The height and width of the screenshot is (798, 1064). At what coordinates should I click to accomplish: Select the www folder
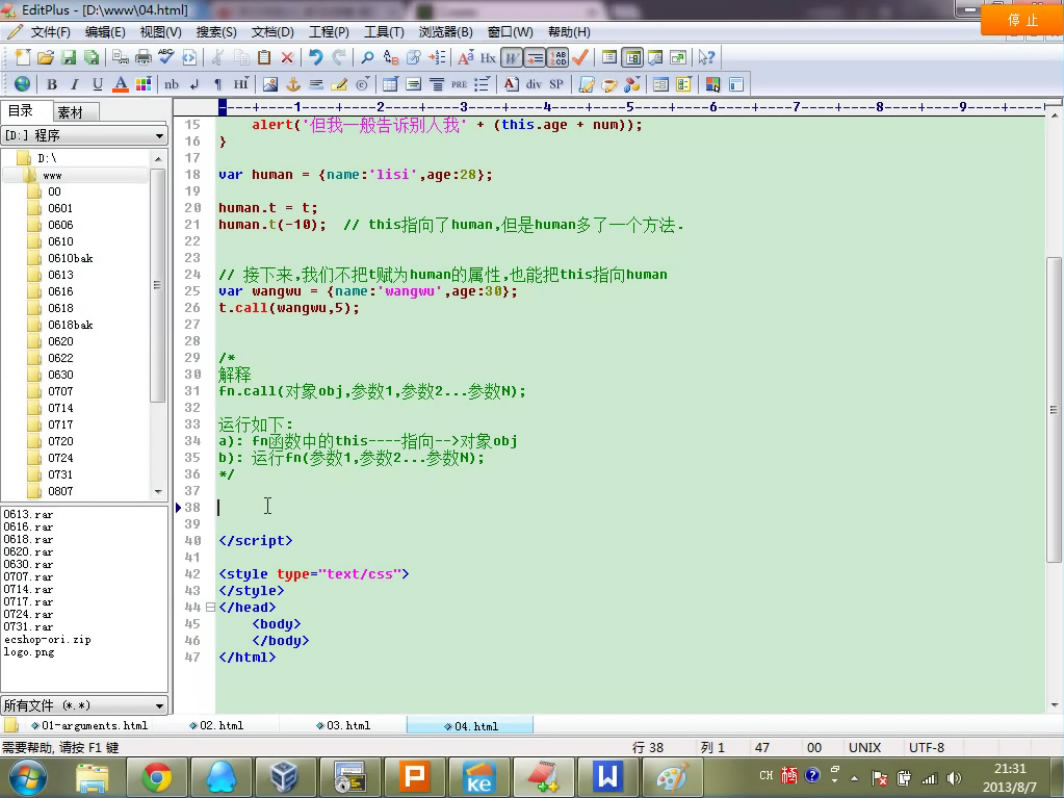[x=52, y=175]
